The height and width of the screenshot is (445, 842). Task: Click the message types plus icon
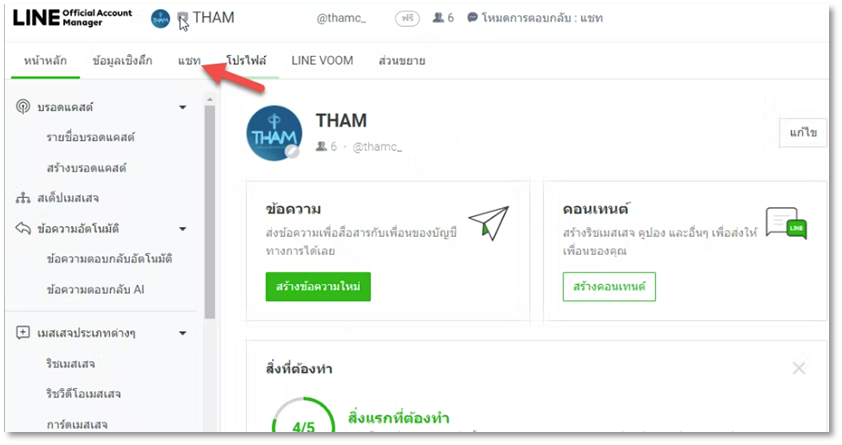click(23, 332)
